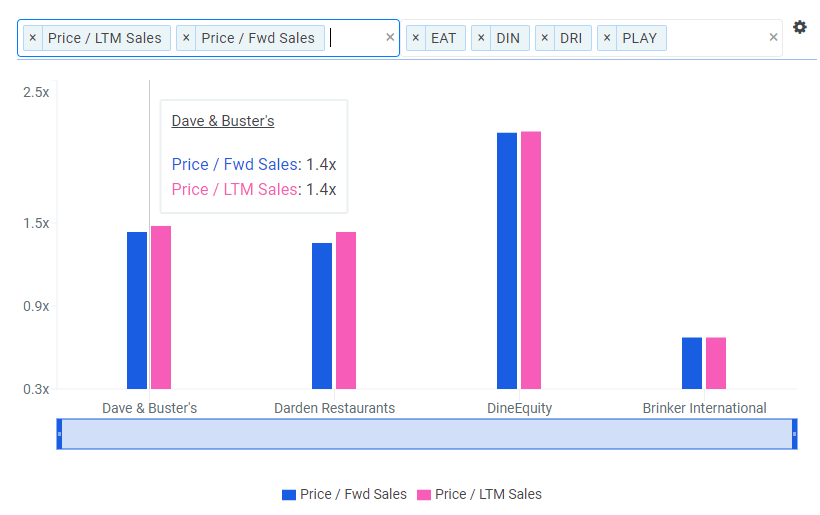Remove the Price / LTM Sales metric tag

click(32, 38)
